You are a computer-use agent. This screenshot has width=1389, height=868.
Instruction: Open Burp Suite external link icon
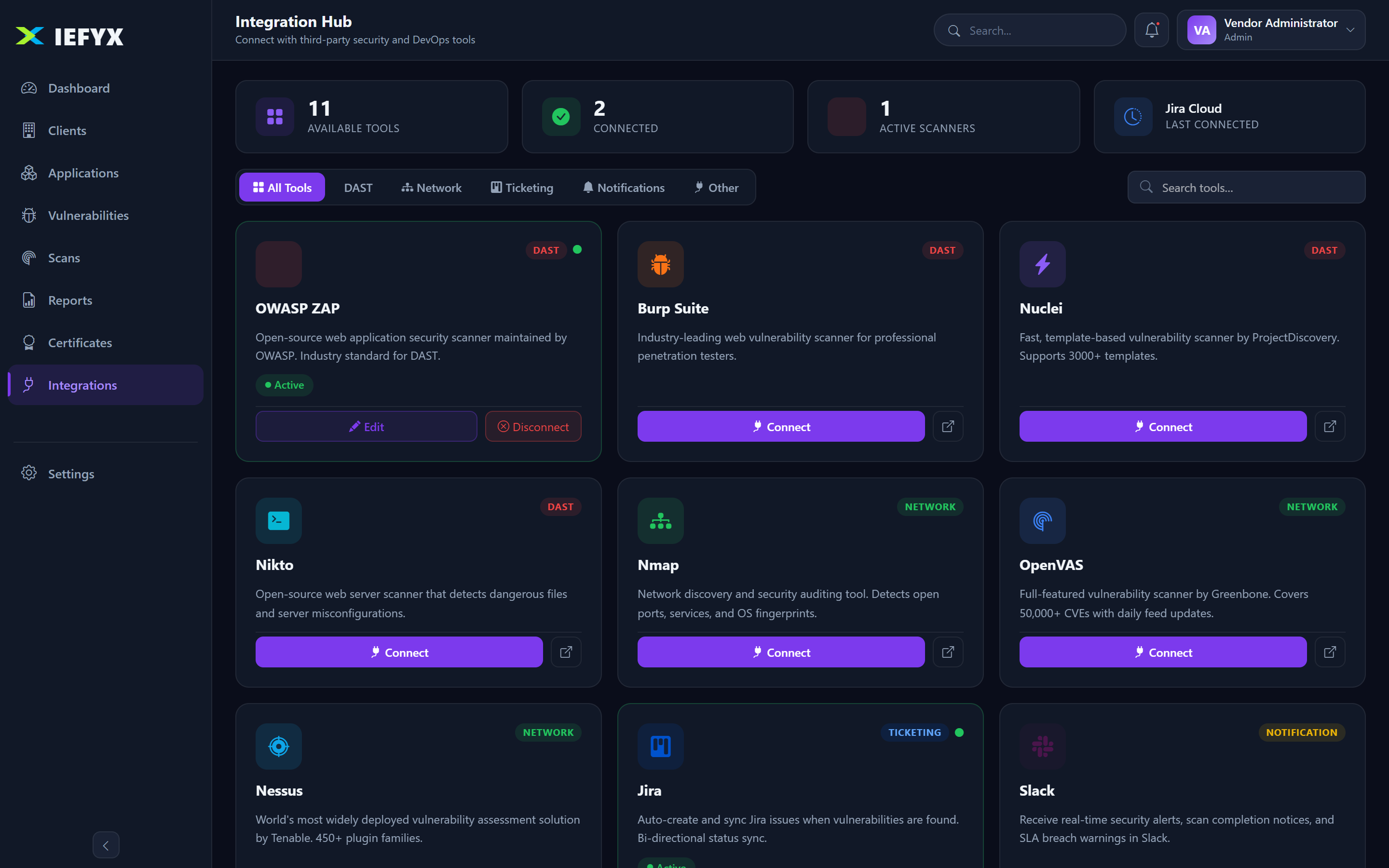(948, 427)
